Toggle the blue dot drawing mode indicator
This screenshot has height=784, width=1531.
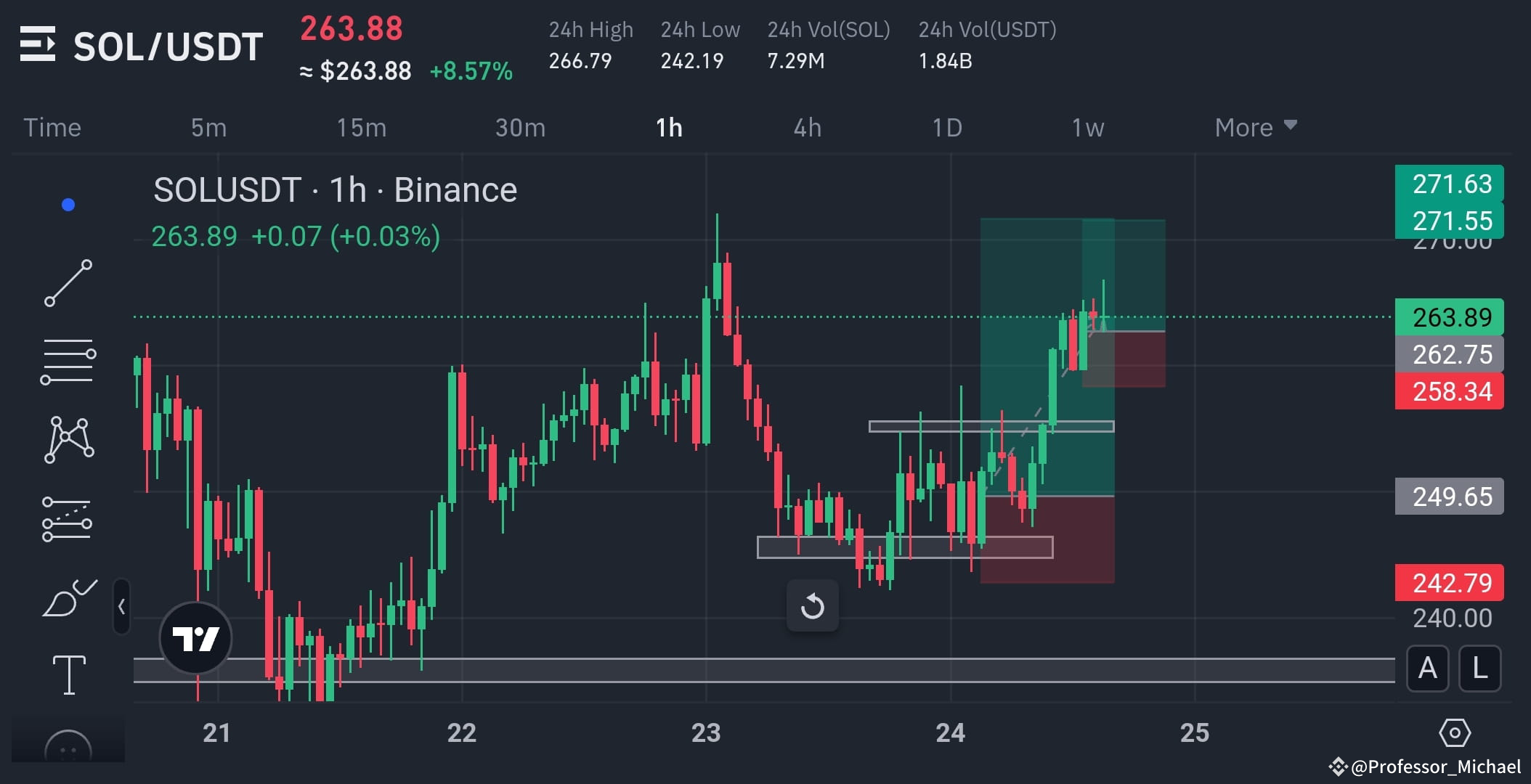69,204
